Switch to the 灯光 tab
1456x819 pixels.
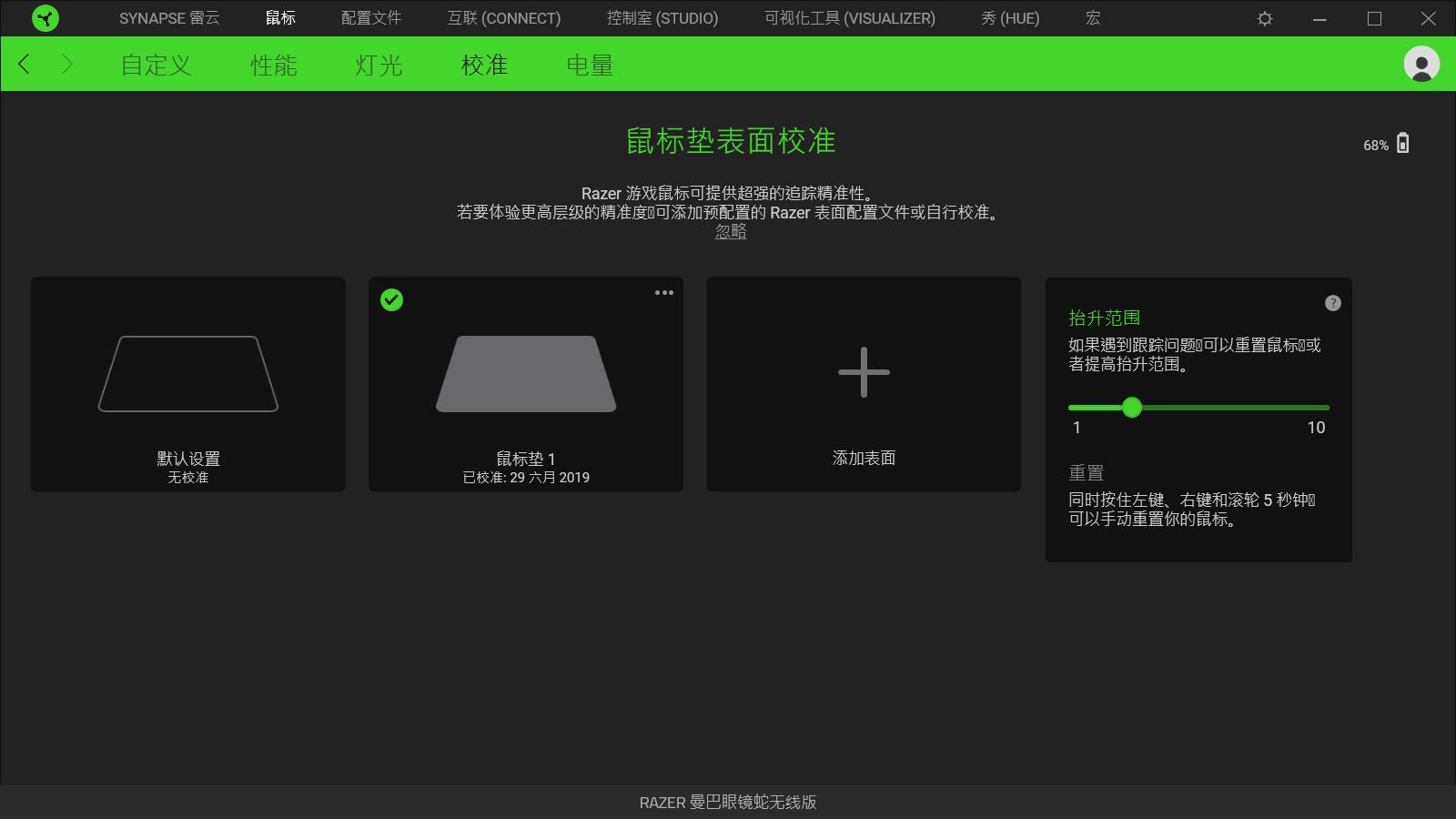pos(379,65)
